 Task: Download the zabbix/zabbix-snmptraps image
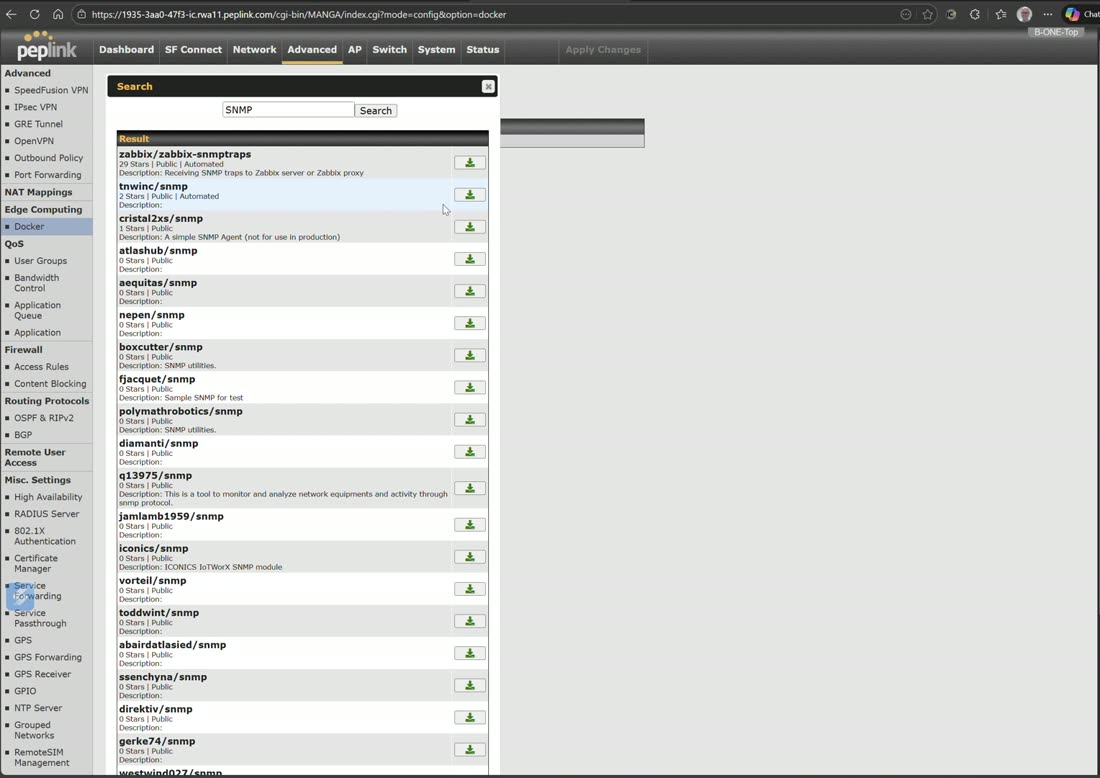click(469, 163)
